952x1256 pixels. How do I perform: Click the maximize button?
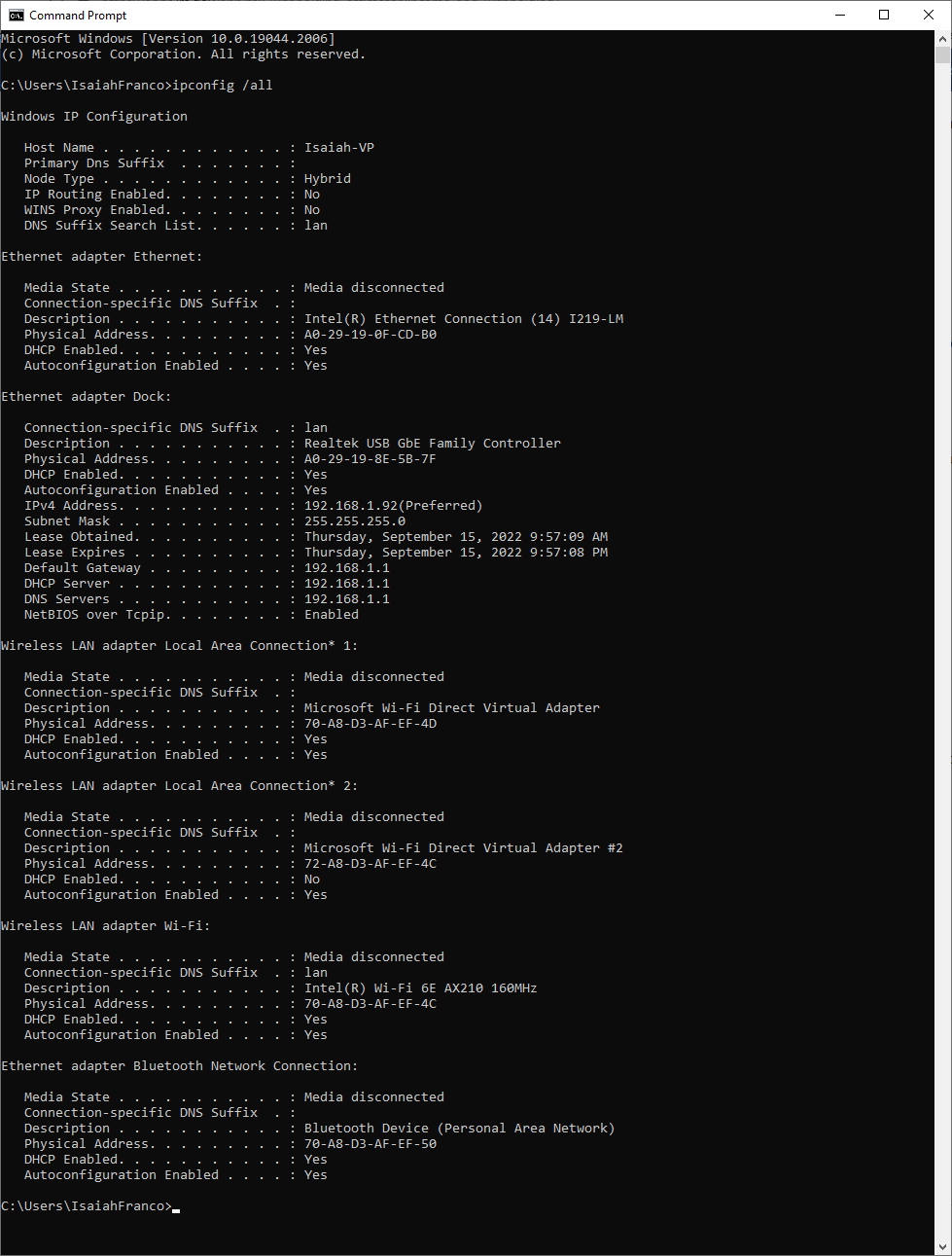[883, 15]
